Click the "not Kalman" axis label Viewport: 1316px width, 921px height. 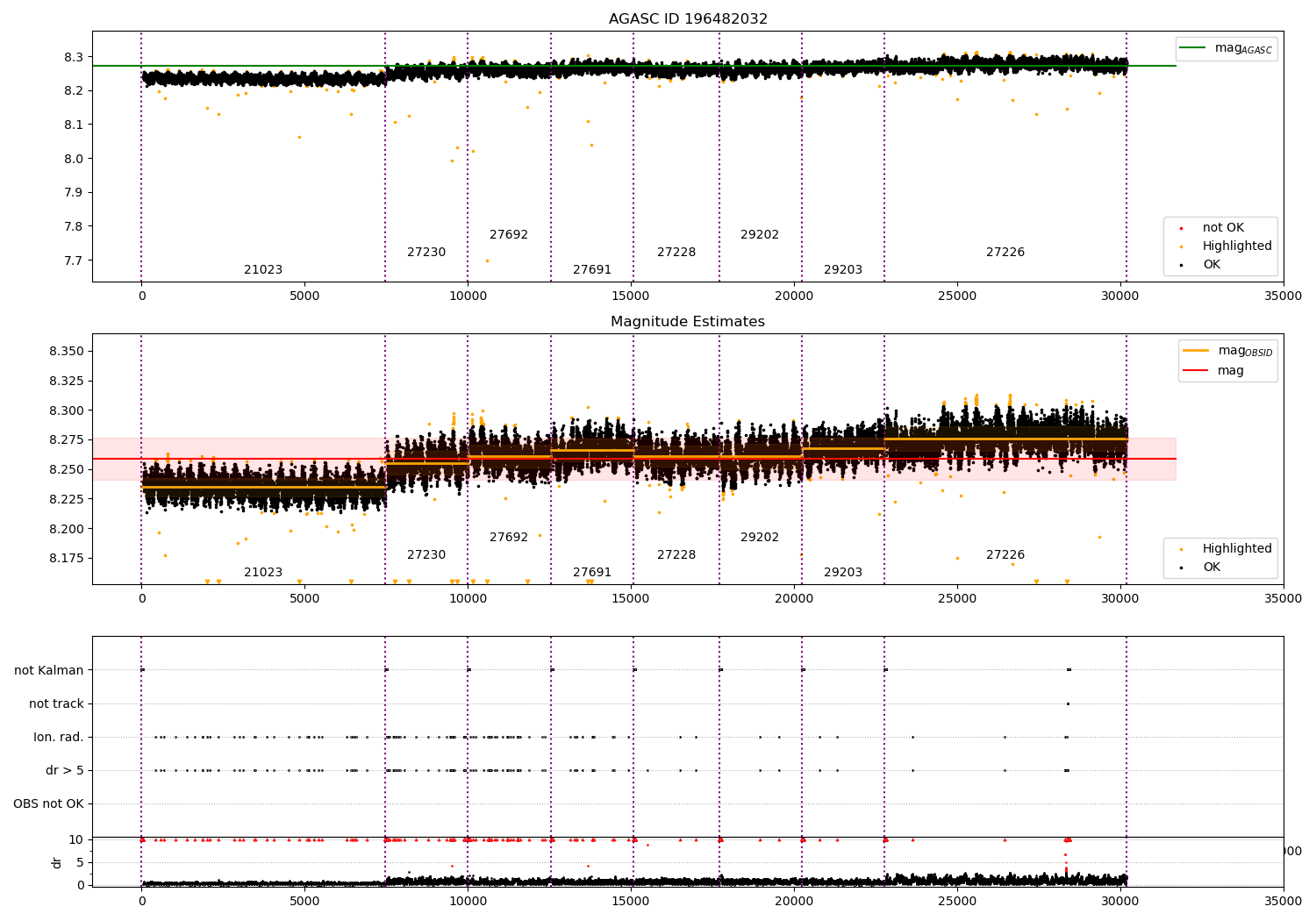tap(49, 670)
